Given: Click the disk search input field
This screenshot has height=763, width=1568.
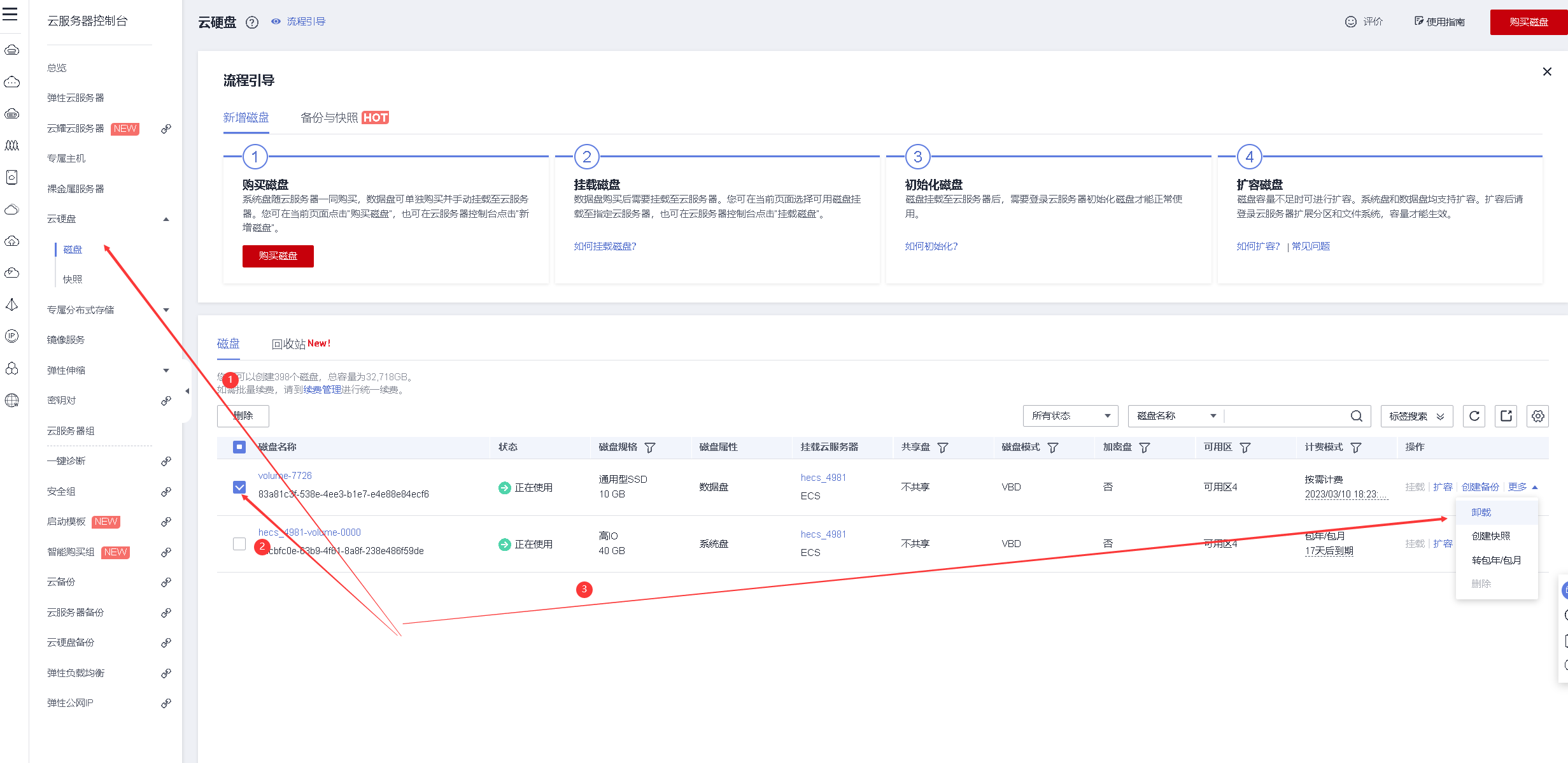Looking at the screenshot, I should pos(1286,416).
